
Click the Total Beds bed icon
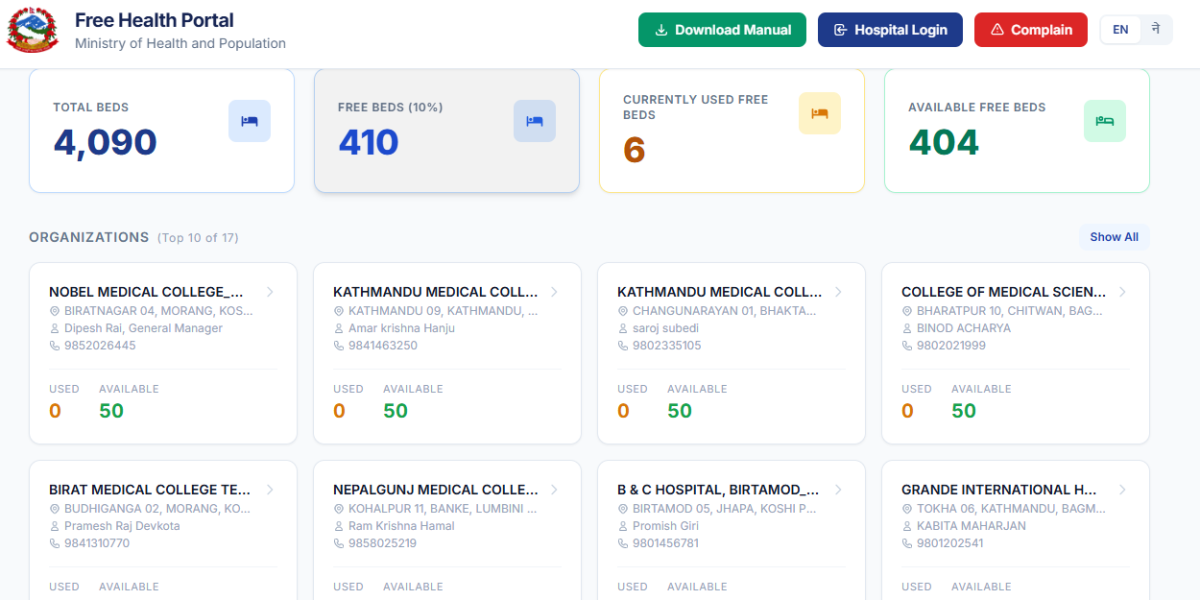pos(250,121)
